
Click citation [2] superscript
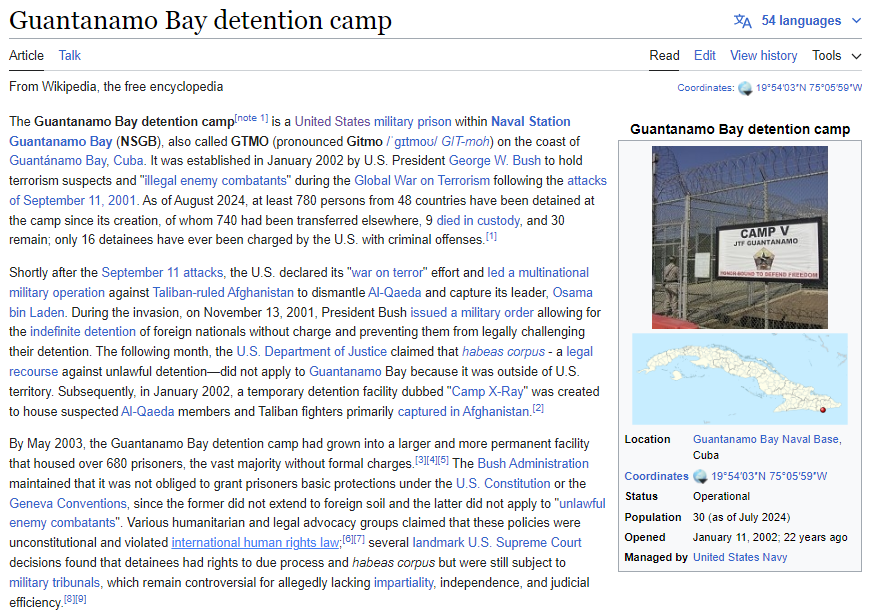538,409
